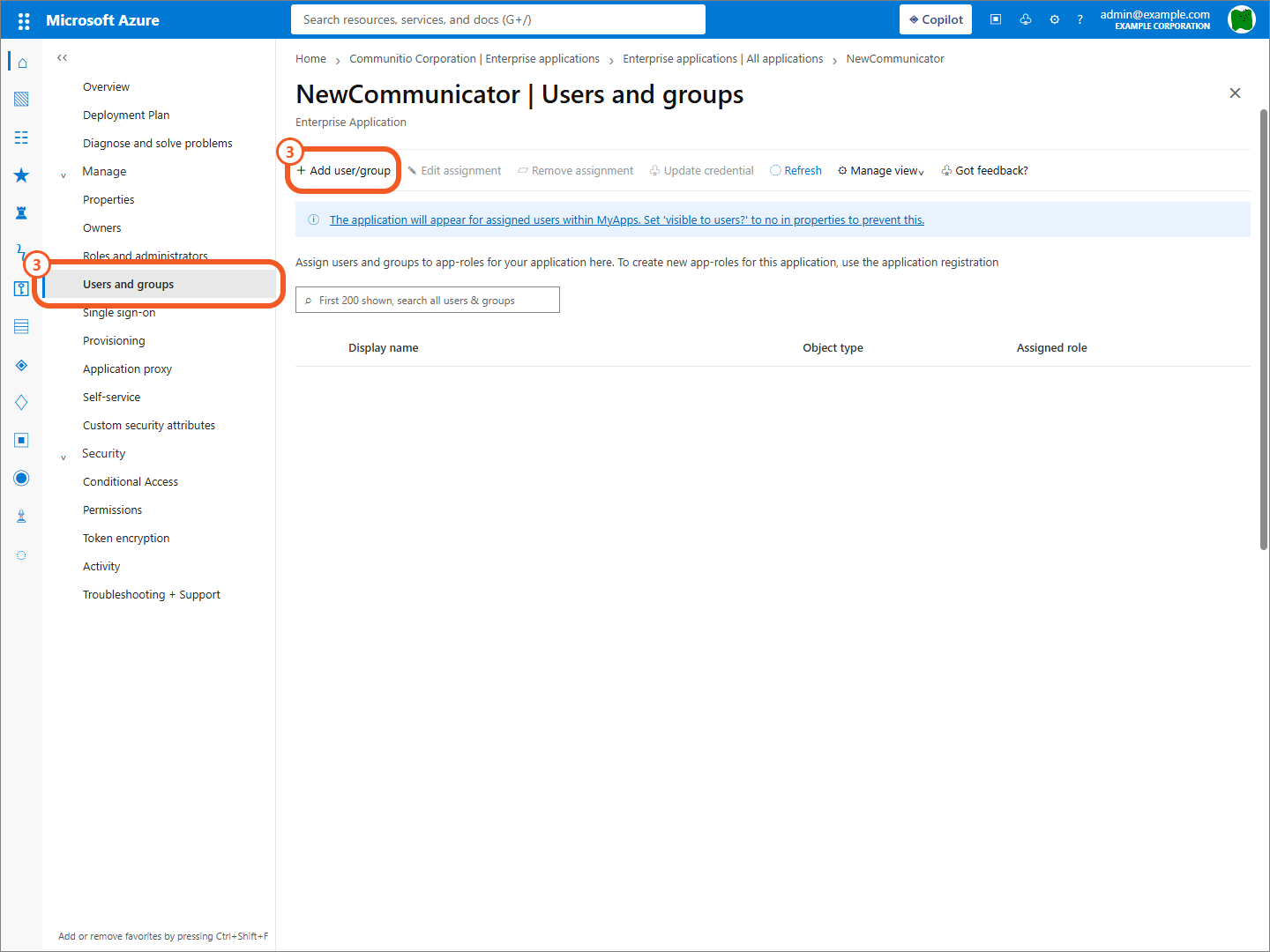Open Self-service
This screenshot has width=1270, height=952.
[111, 398]
